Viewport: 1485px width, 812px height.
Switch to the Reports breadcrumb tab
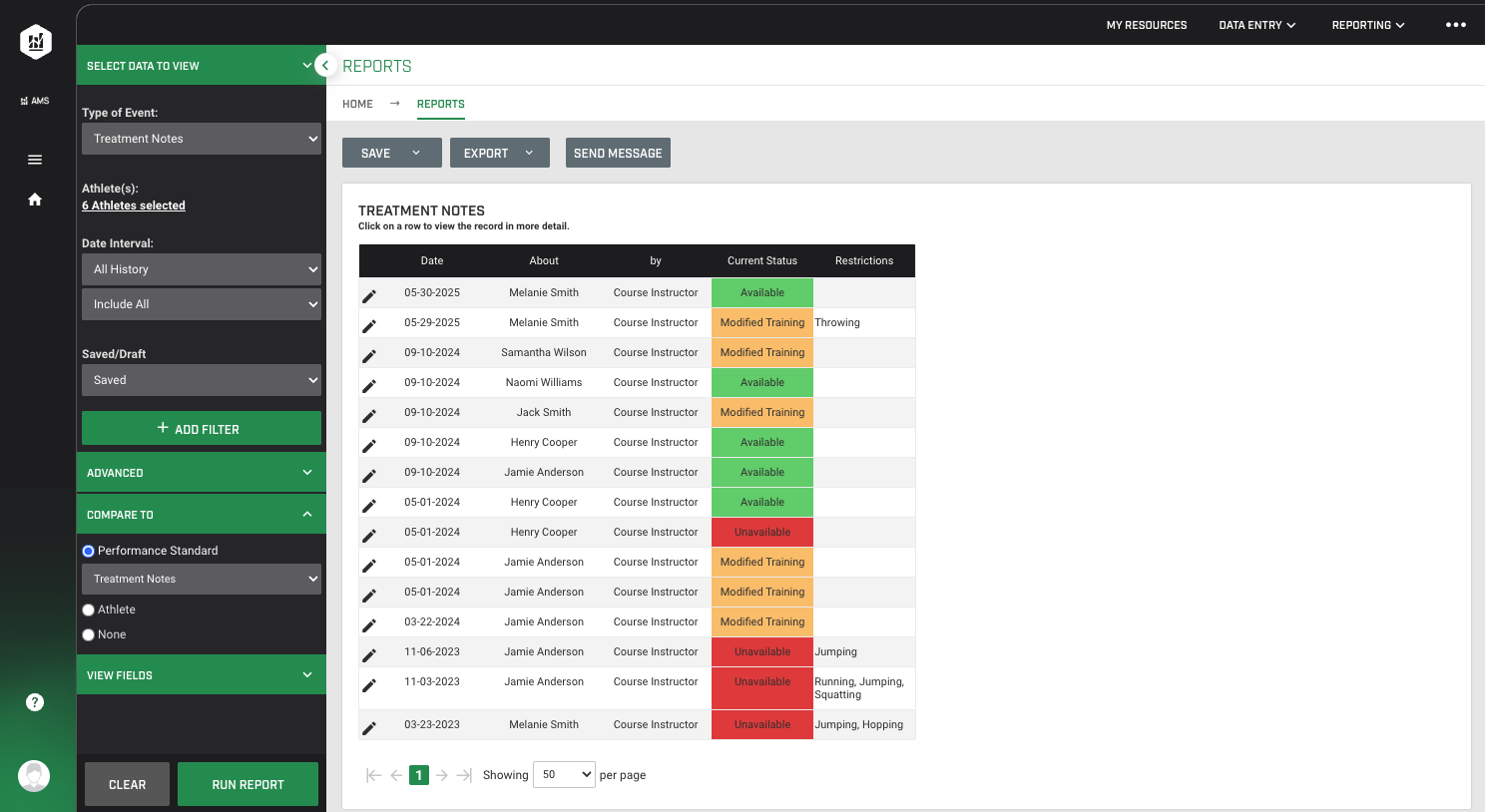click(440, 104)
